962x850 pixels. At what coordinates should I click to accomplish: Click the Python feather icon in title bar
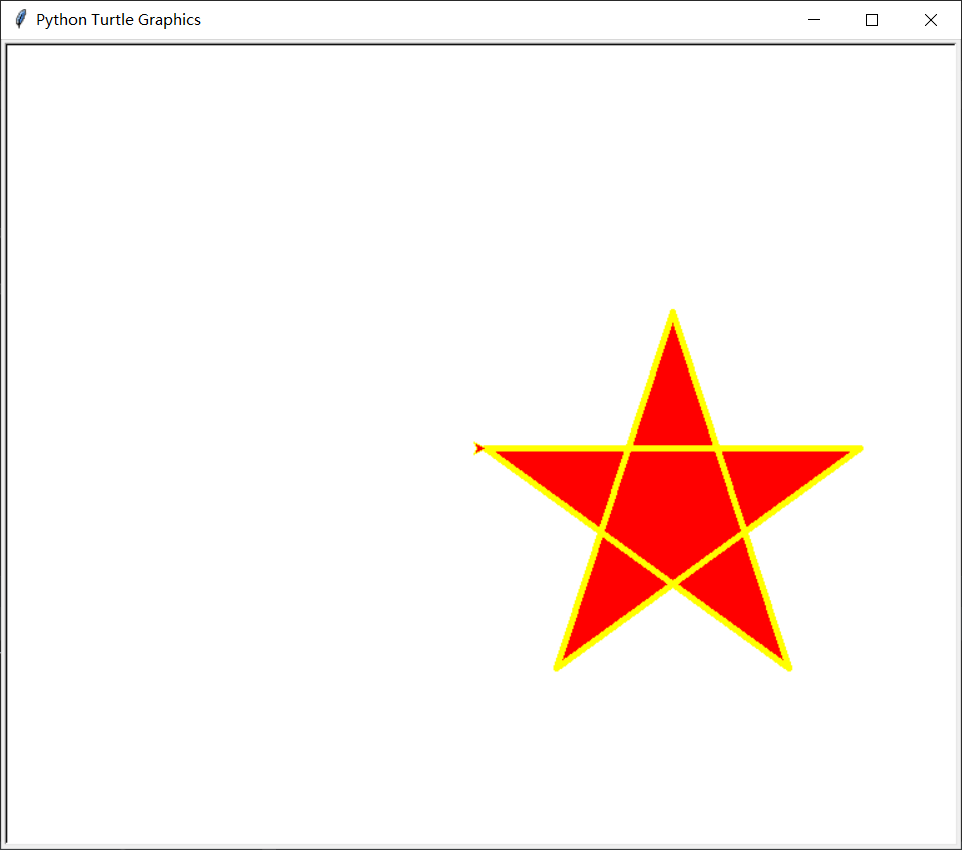[20, 20]
